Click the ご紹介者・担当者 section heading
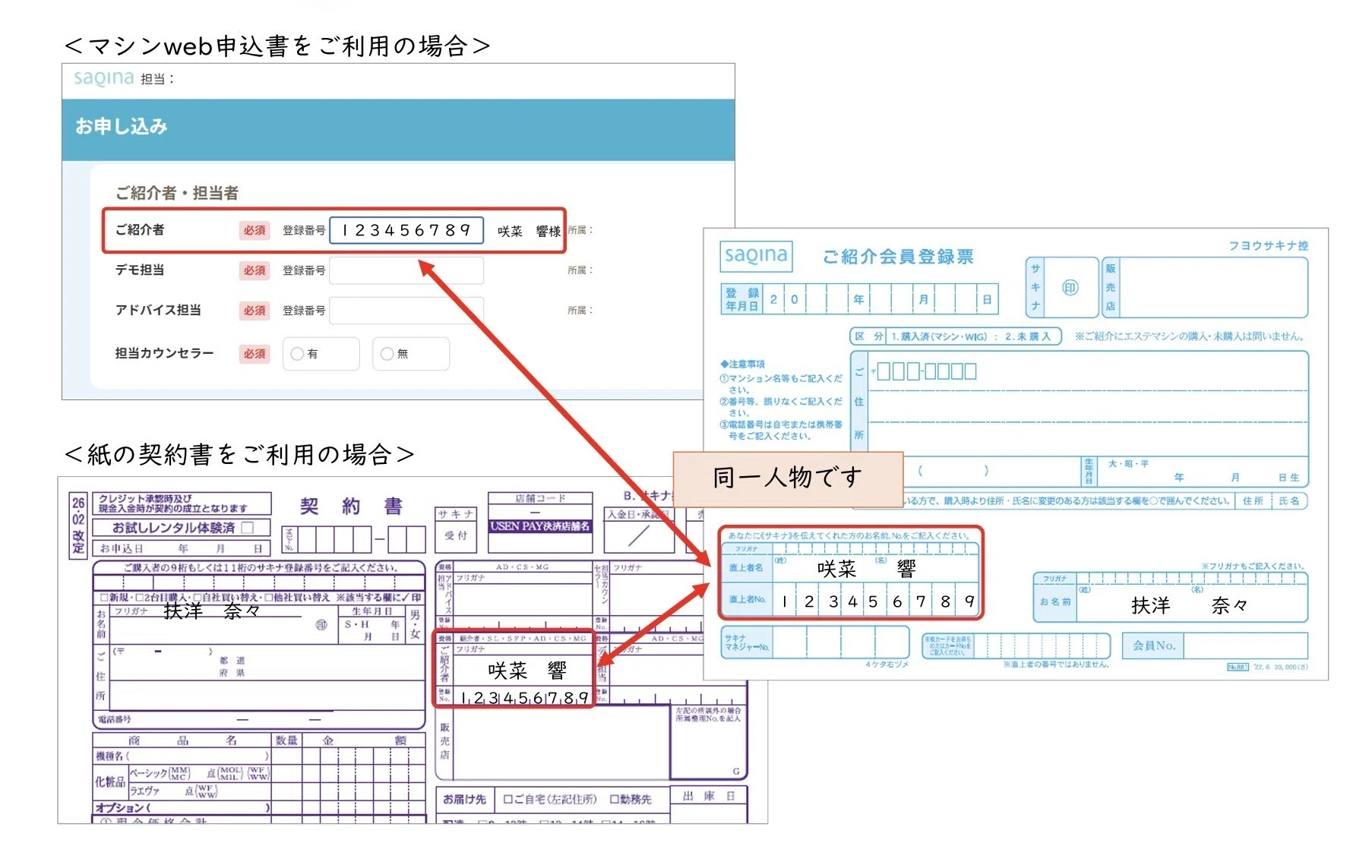This screenshot has height=868, width=1372. click(177, 193)
